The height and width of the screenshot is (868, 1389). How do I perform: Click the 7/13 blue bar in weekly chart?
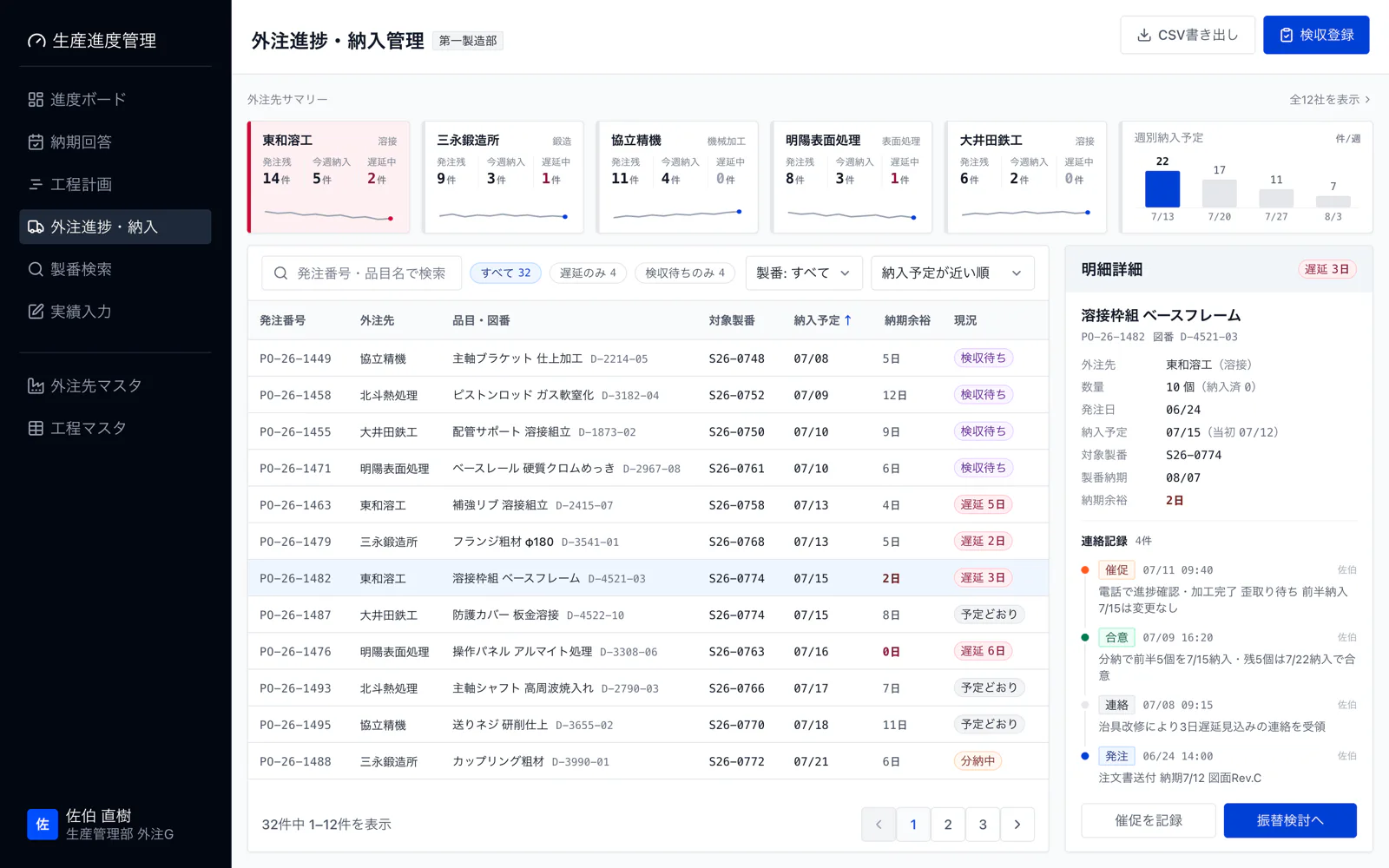tap(1162, 189)
